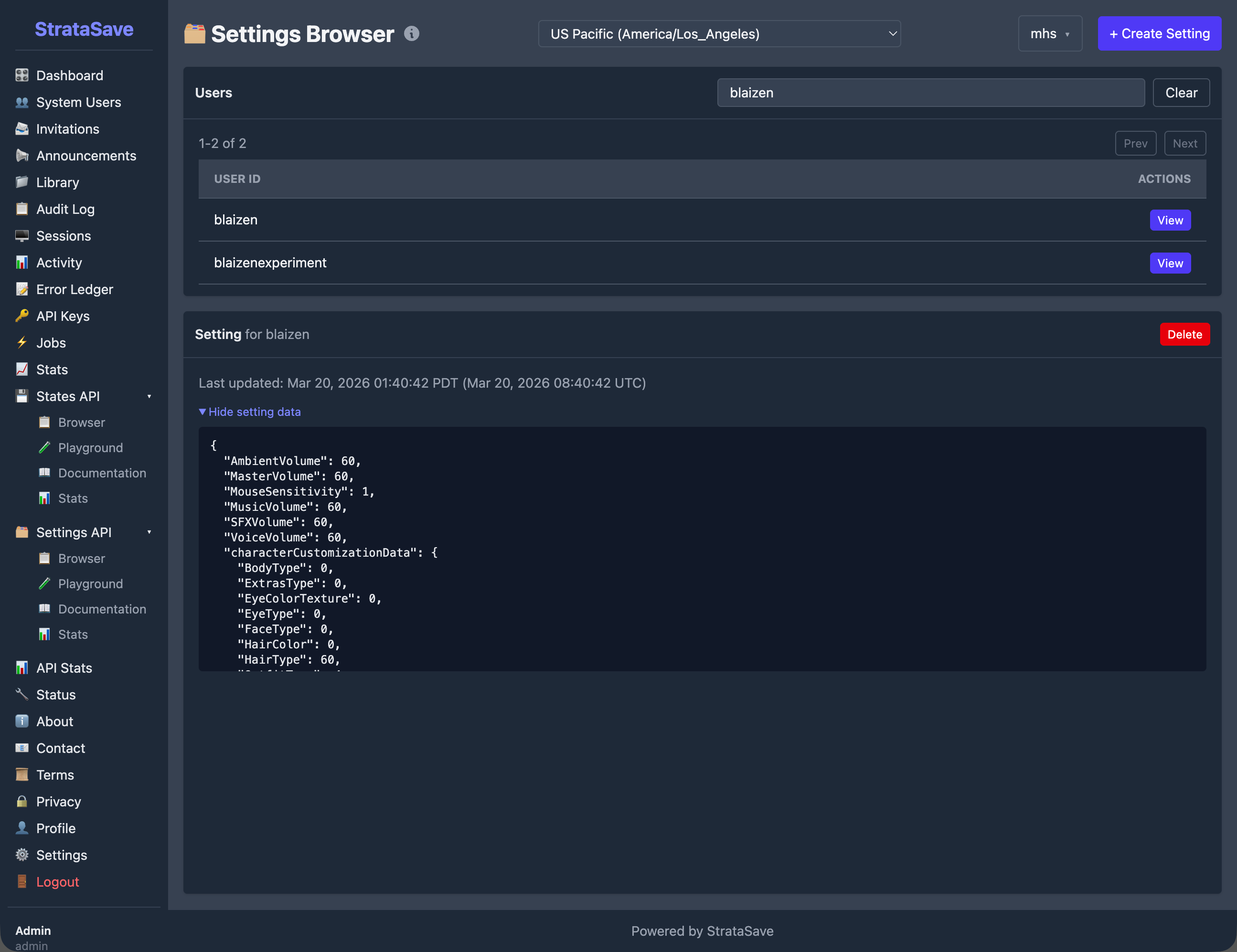View the blaizenexperiment user setting
Viewport: 1237px width, 952px height.
(x=1170, y=263)
